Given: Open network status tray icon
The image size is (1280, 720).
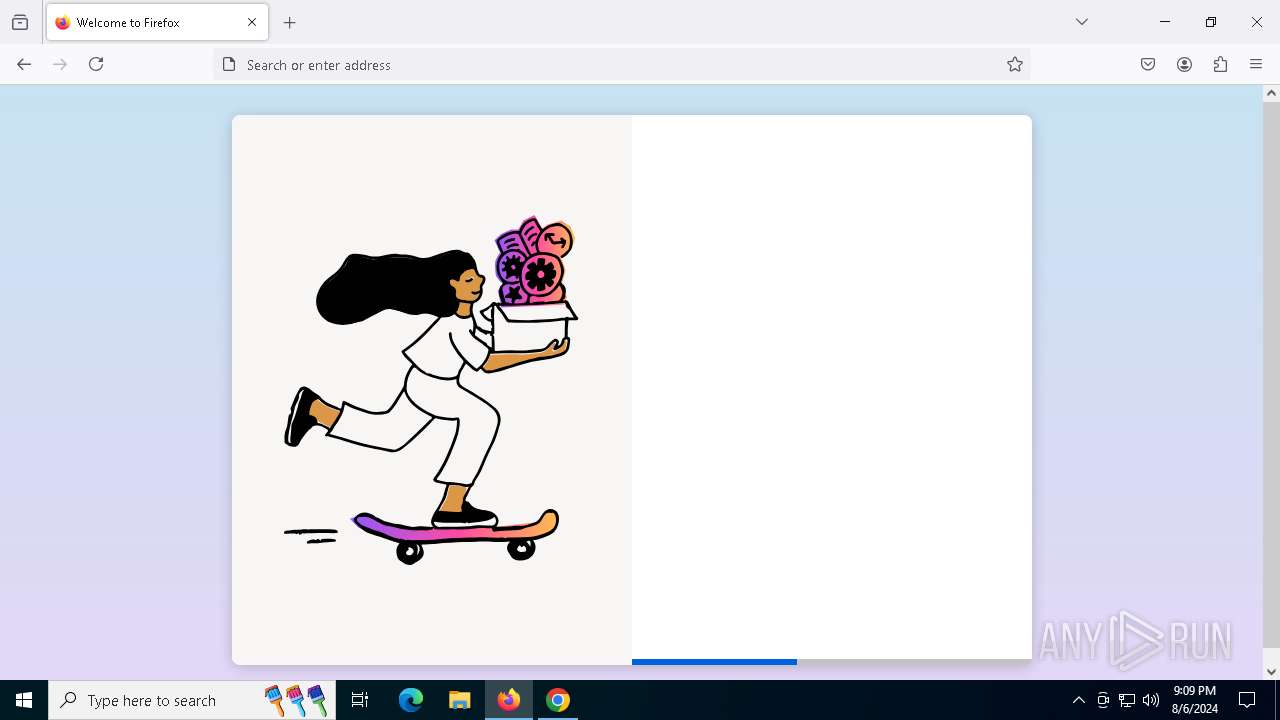Looking at the screenshot, I should point(1127,700).
